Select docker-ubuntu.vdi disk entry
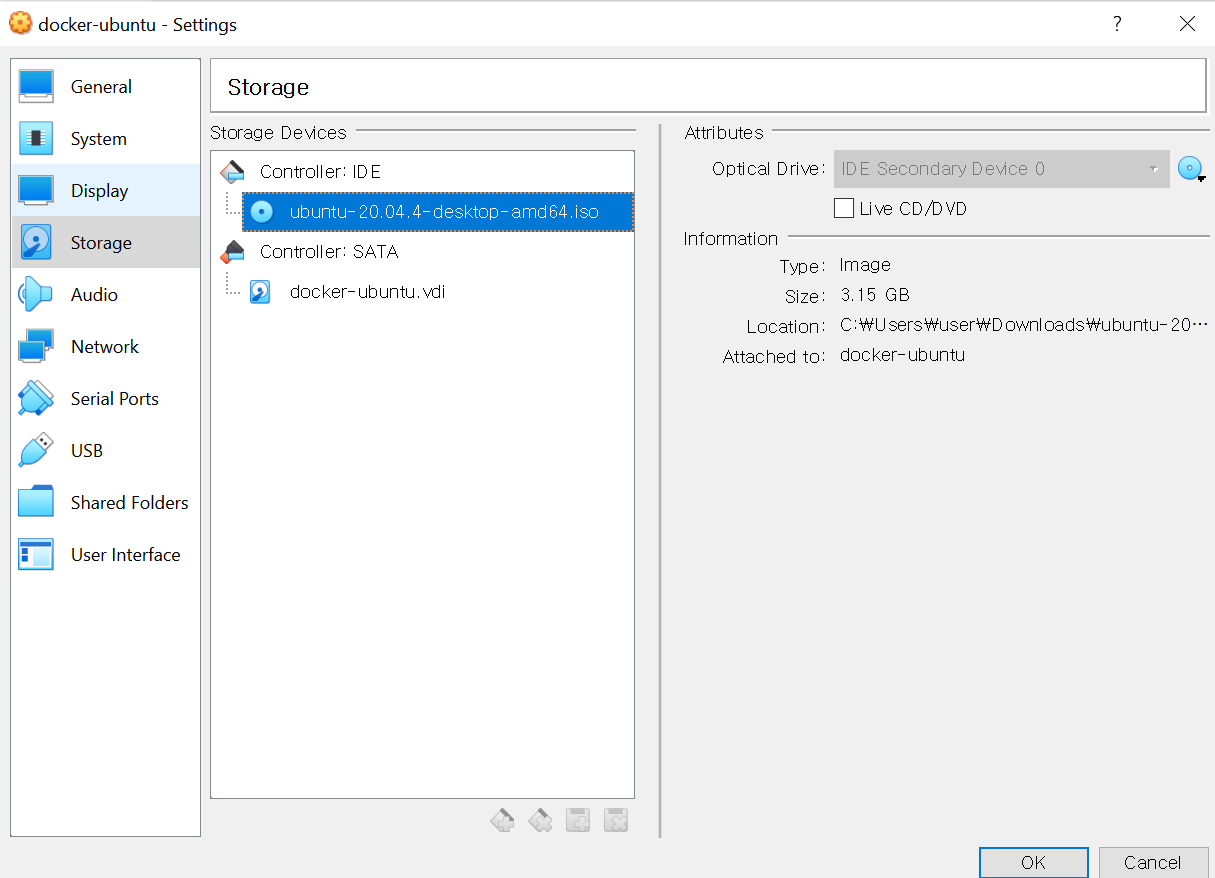The width and height of the screenshot is (1215, 878). click(x=367, y=292)
